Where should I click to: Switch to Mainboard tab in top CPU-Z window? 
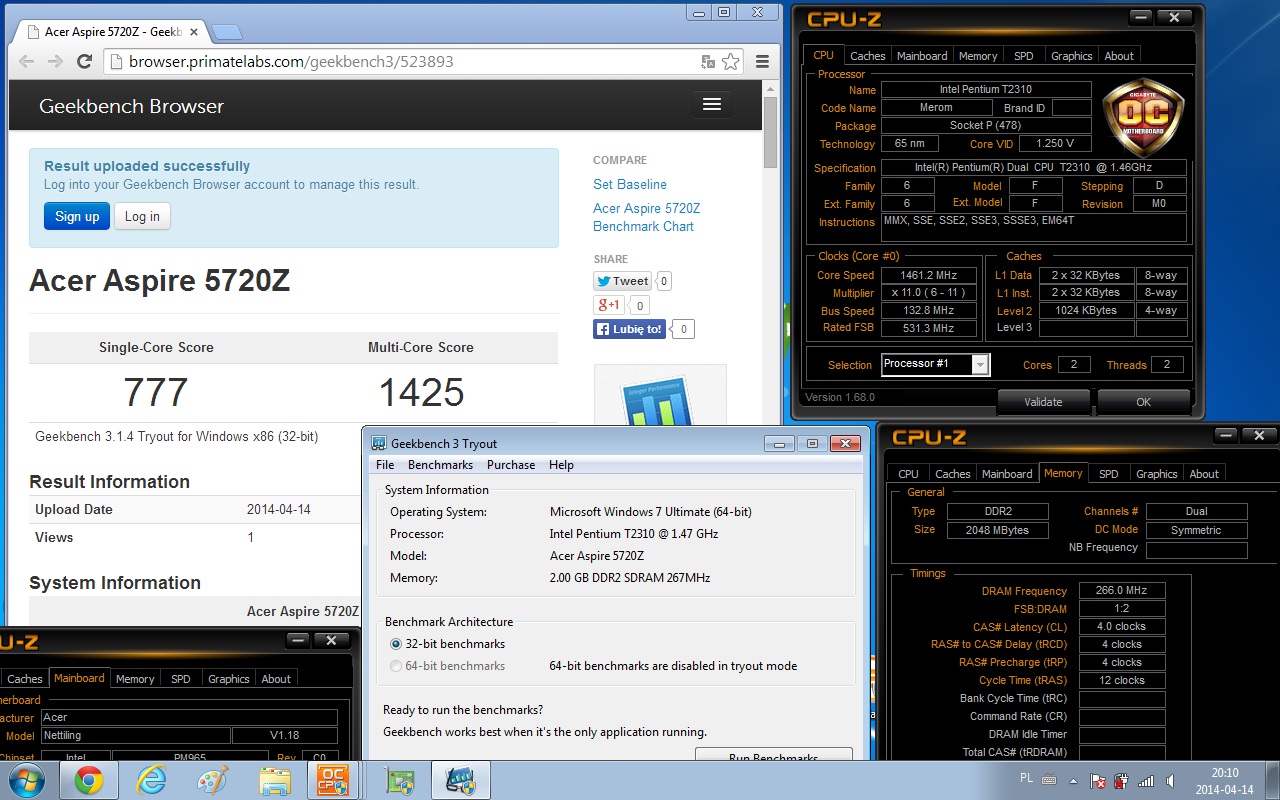(922, 56)
